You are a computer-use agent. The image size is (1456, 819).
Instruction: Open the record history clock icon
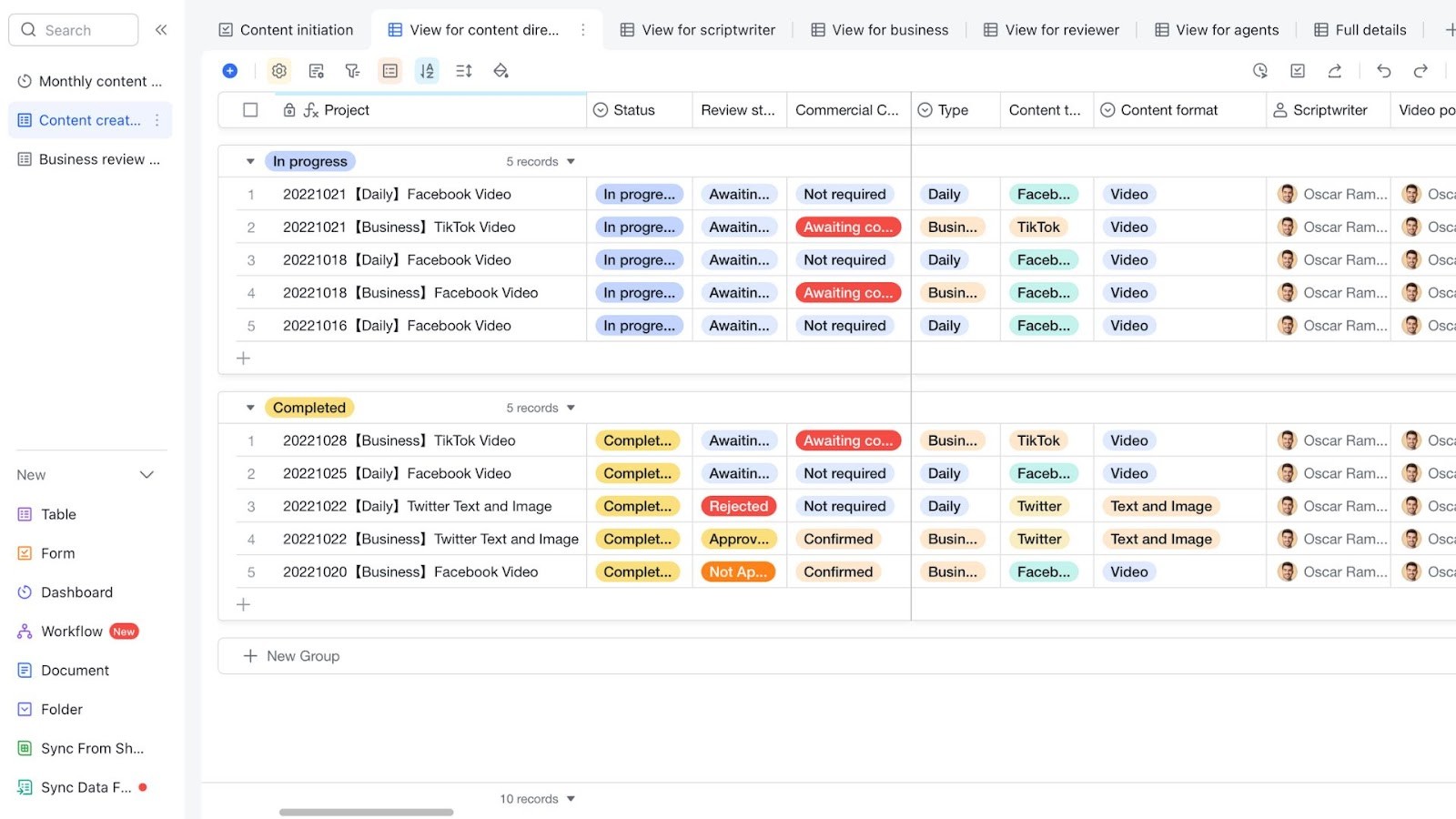pos(1260,70)
